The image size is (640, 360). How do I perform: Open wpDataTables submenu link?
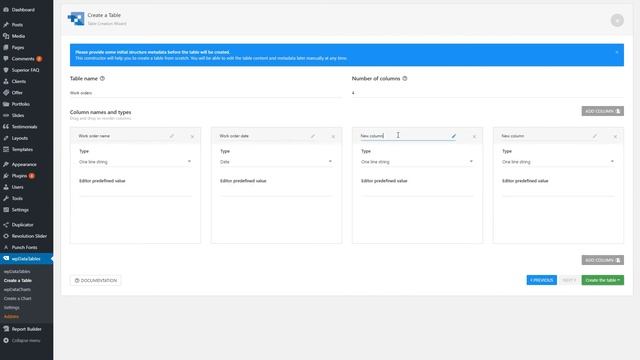point(17,271)
